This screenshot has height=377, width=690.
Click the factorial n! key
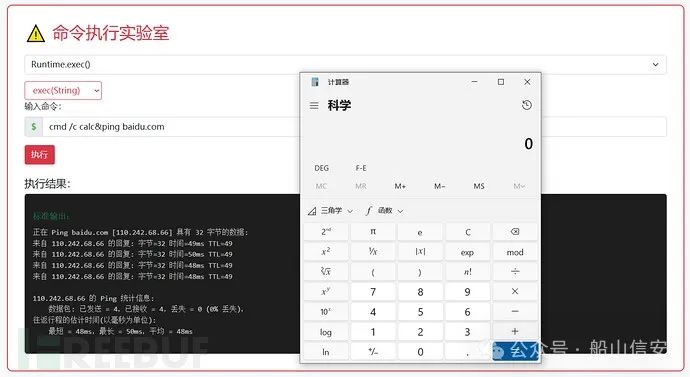click(x=467, y=271)
